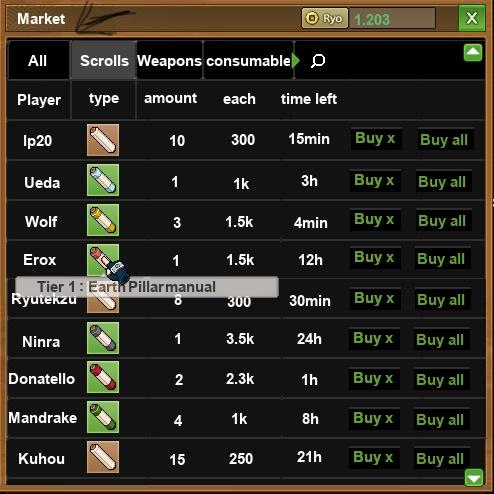Open the Weapons tab
Screen dimensions: 494x494
pos(169,61)
